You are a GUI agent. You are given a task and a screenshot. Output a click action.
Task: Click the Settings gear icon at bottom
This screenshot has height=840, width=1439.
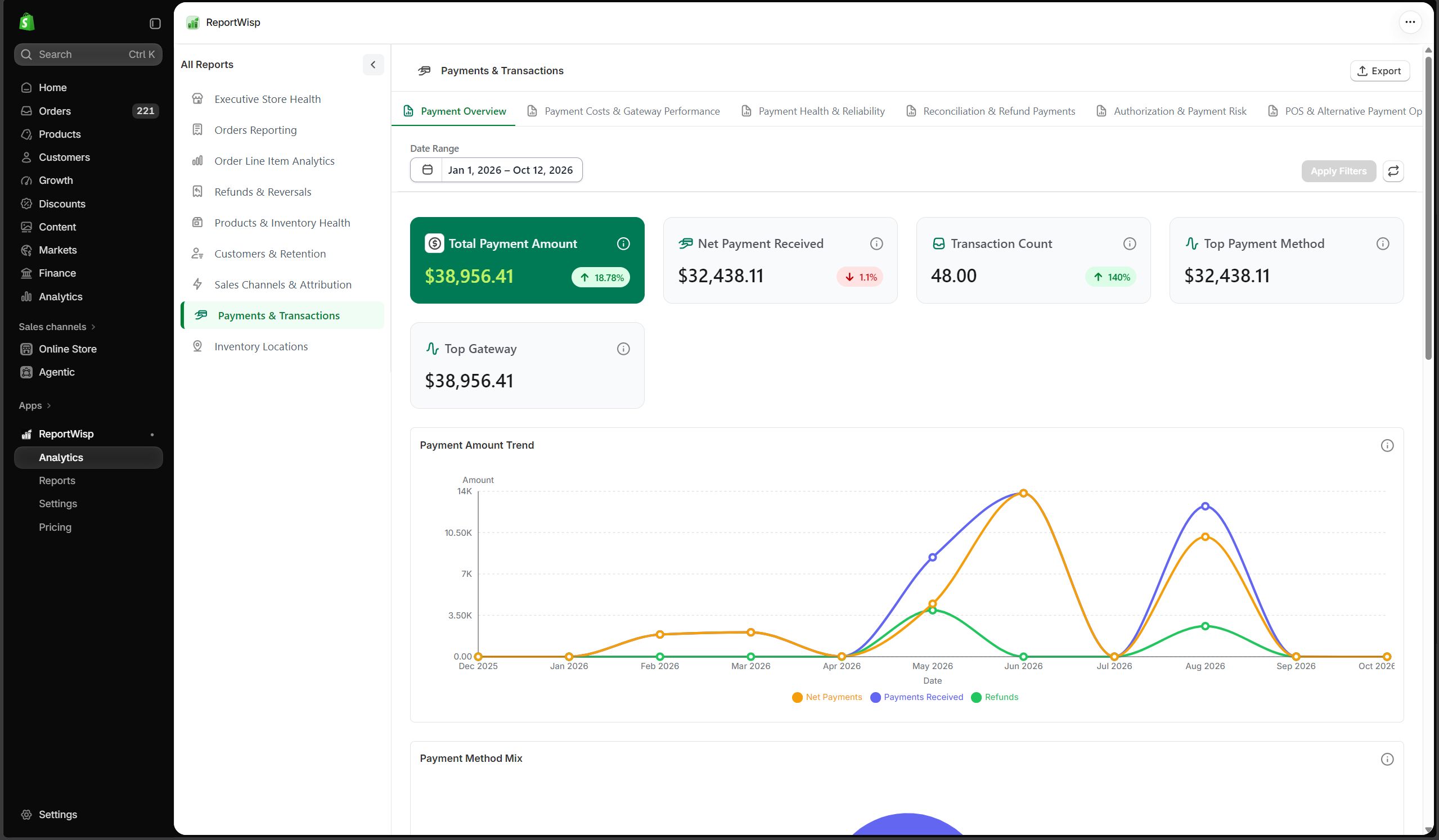(x=26, y=814)
